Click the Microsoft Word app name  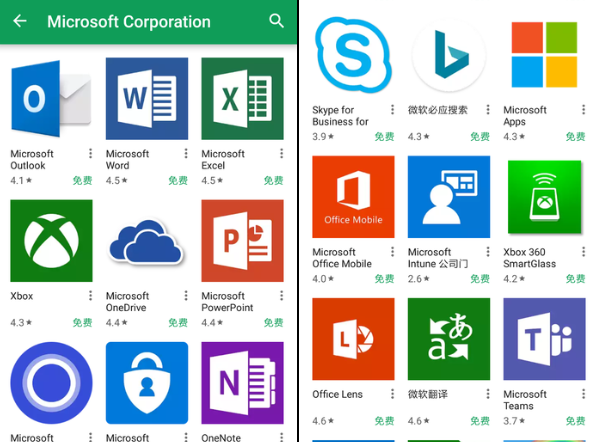[x=127, y=160]
